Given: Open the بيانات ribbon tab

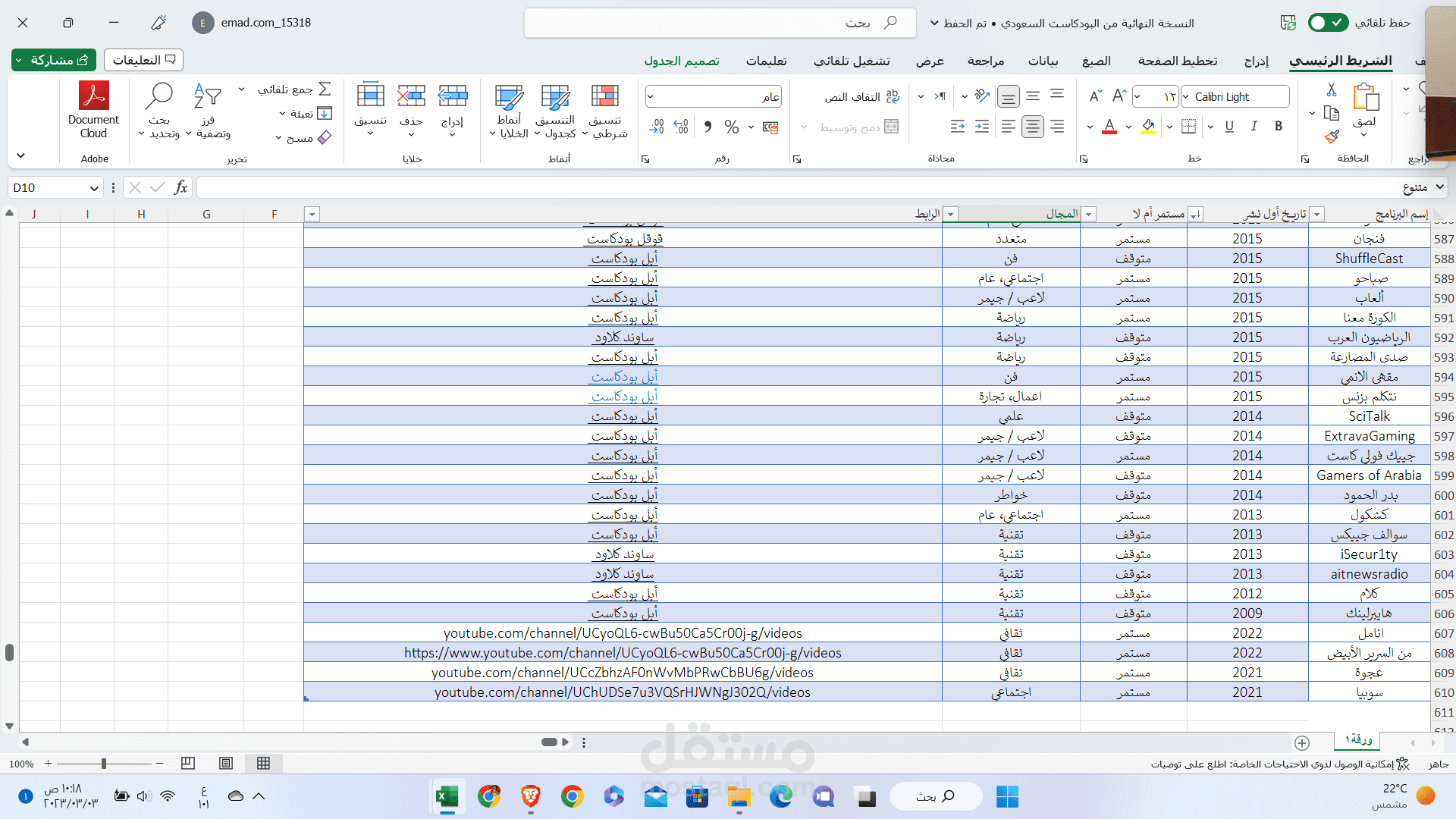Looking at the screenshot, I should coord(1043,61).
